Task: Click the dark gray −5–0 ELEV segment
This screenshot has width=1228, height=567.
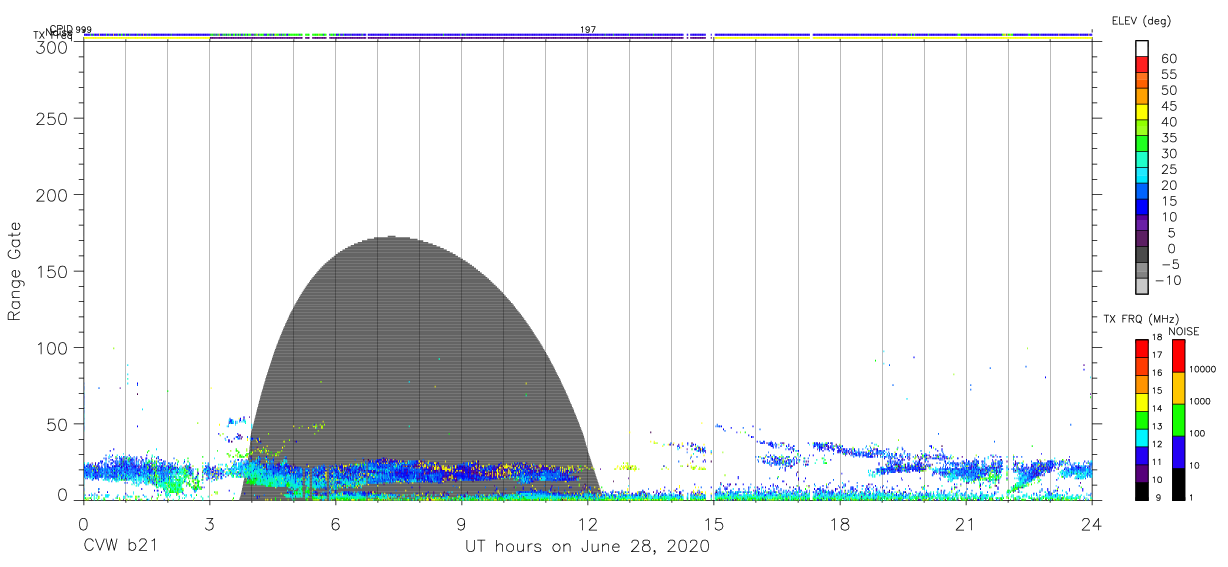Action: (x=1143, y=256)
